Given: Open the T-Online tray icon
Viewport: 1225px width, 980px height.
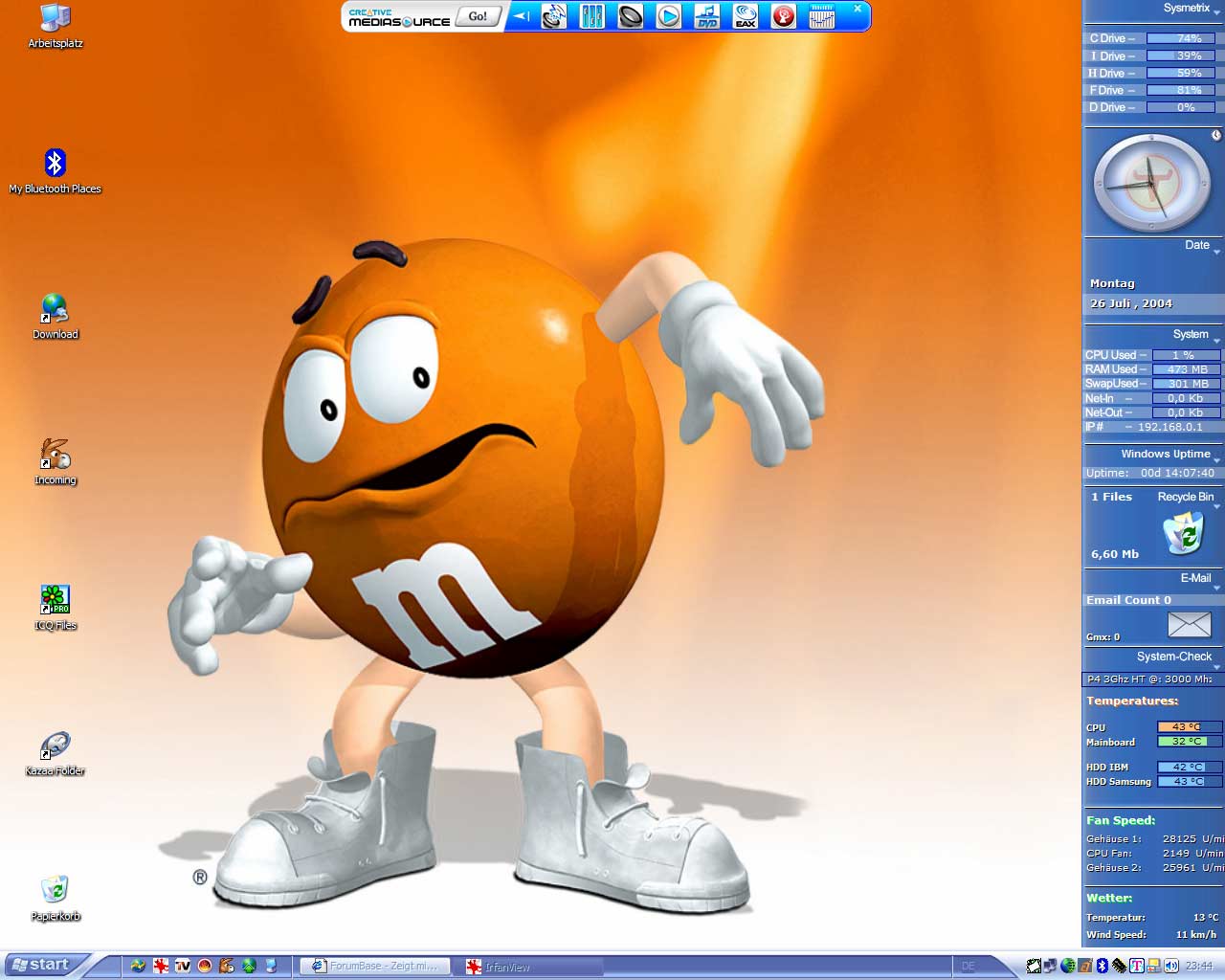Looking at the screenshot, I should click(1136, 966).
